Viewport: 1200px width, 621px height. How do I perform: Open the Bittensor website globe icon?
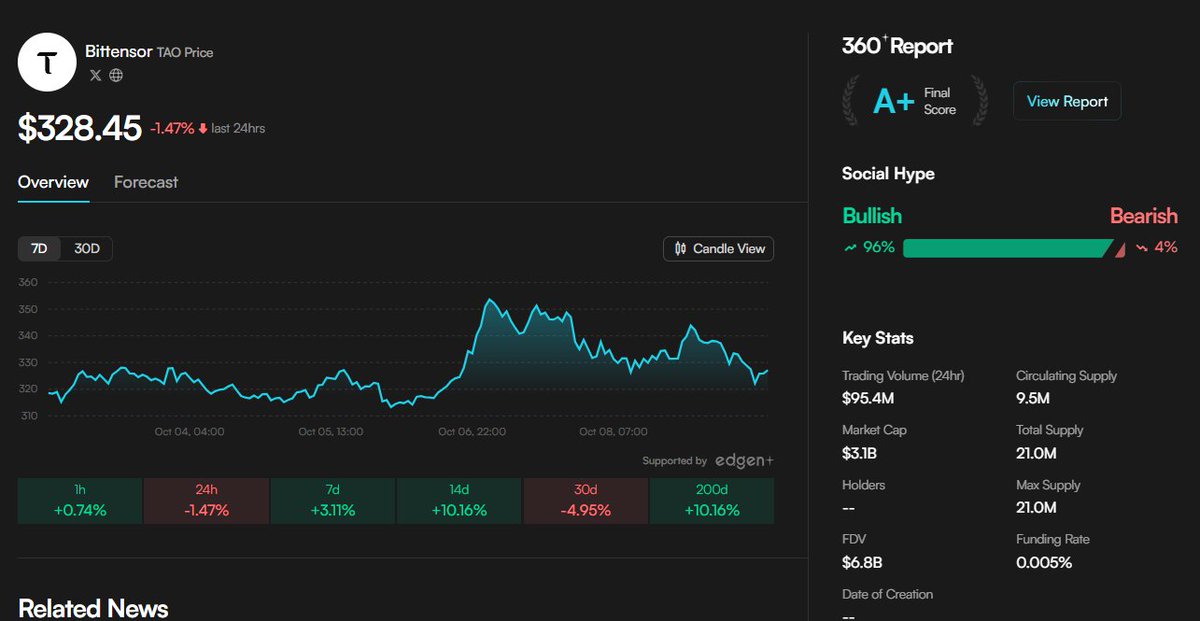[x=116, y=75]
